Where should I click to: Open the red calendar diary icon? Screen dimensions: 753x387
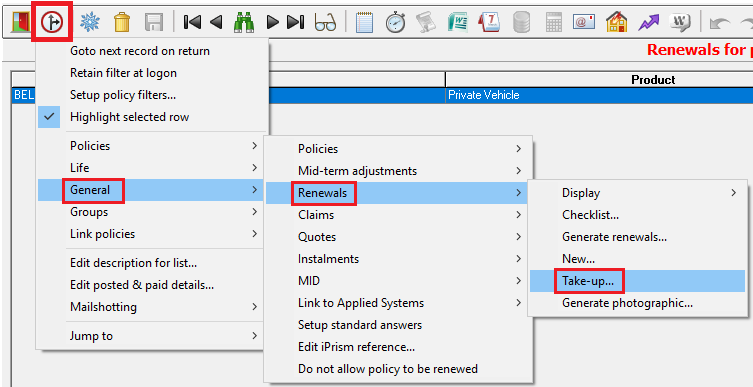489,22
